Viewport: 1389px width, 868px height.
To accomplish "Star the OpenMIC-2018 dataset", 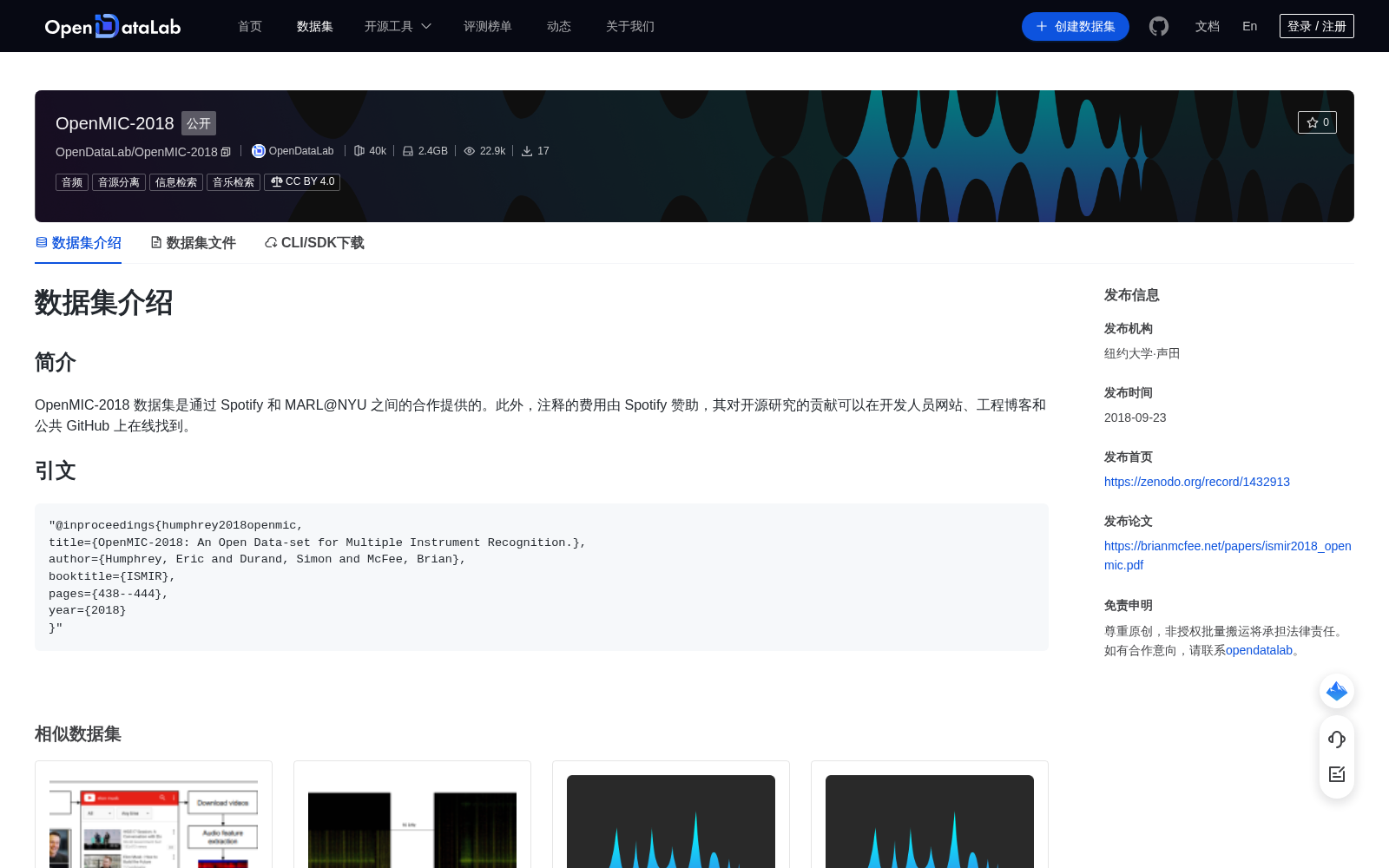I will click(1317, 122).
